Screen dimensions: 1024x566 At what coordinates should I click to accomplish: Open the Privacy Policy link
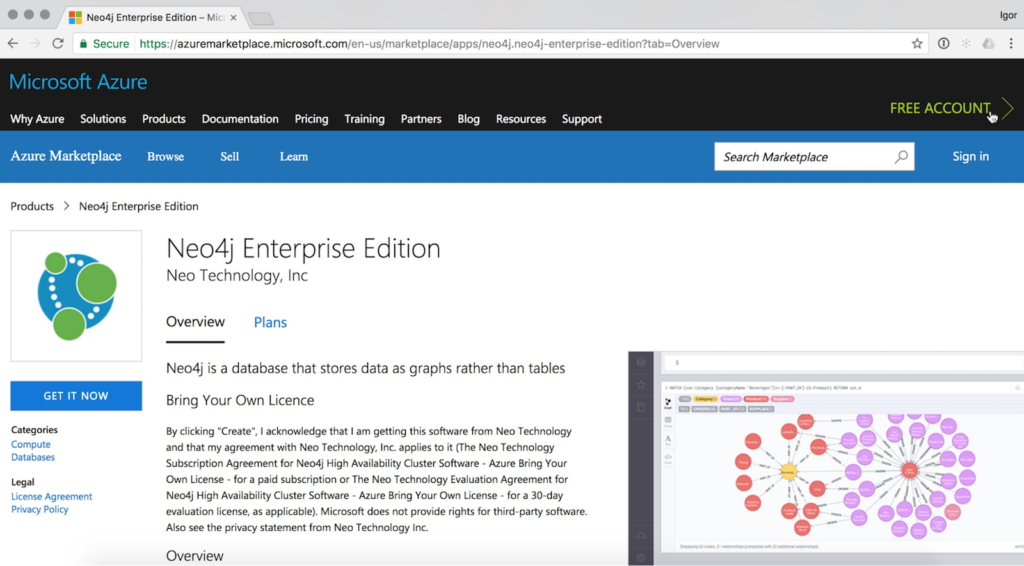pyautogui.click(x=39, y=509)
